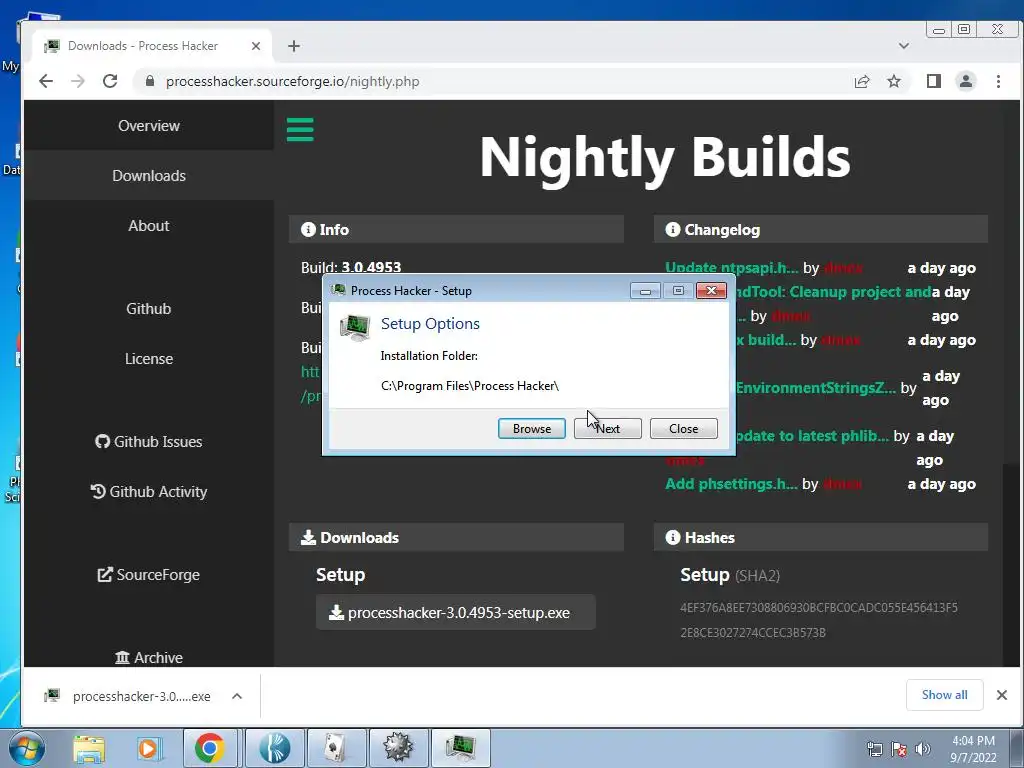Click the Process Hacker icon in setup title bar

click(338, 290)
